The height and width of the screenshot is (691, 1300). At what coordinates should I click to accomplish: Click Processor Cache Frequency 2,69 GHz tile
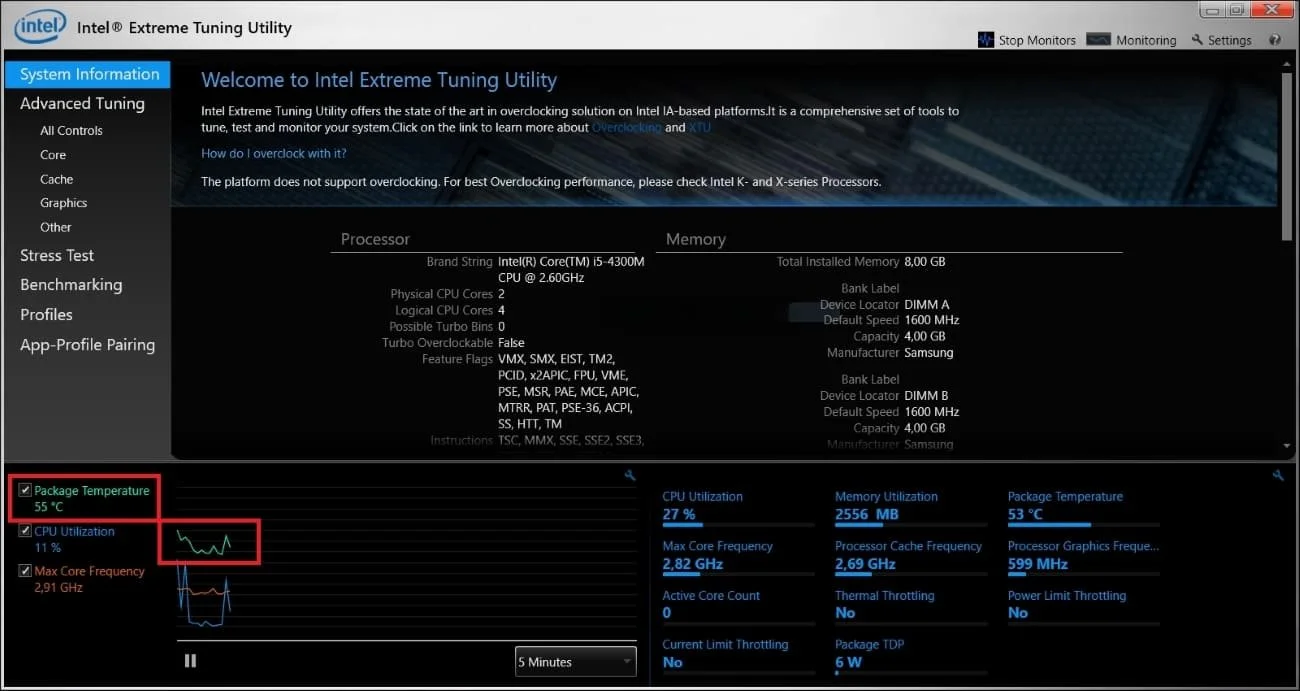tap(911, 556)
